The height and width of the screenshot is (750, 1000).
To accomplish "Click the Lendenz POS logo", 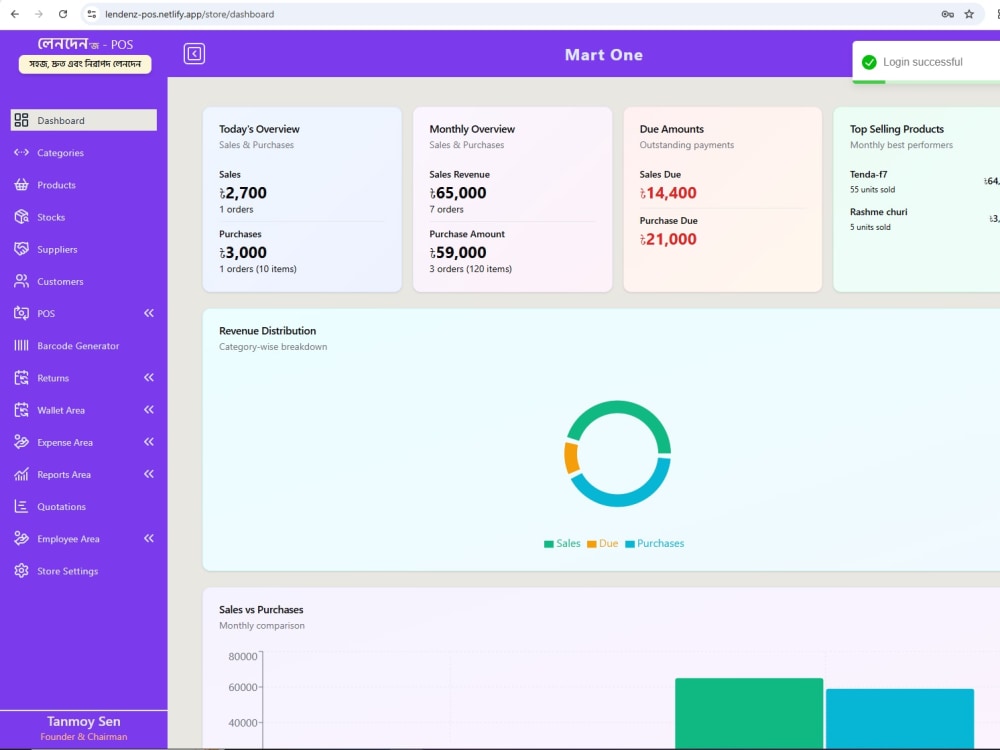I will coord(85,44).
